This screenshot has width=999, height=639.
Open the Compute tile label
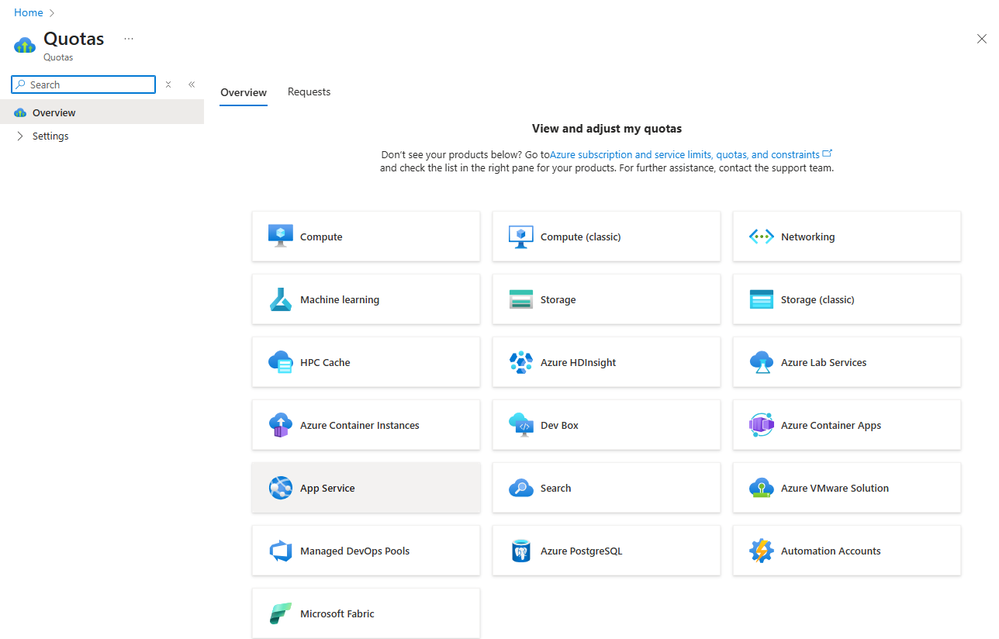click(x=321, y=237)
